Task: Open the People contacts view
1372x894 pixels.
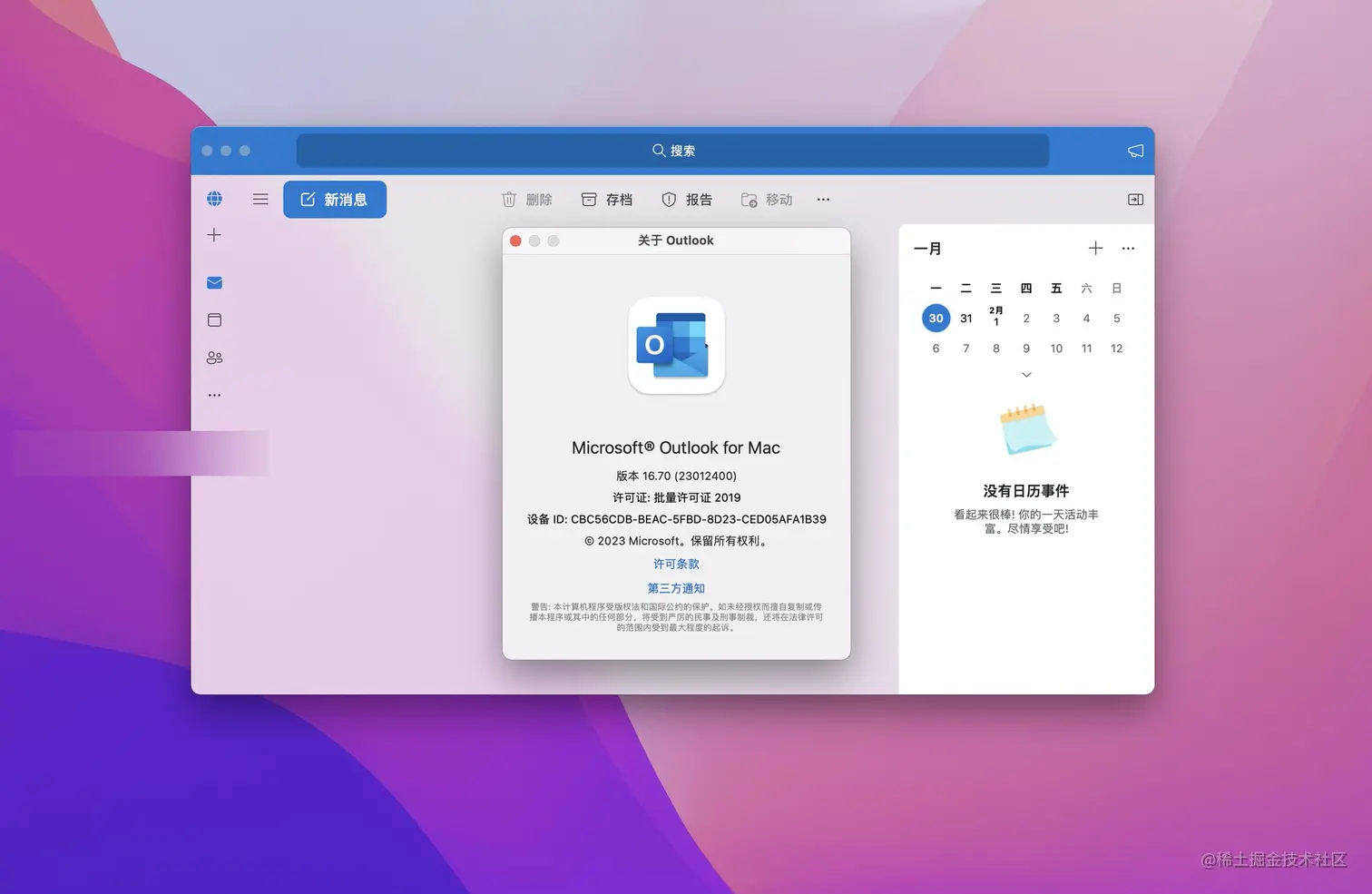Action: click(214, 358)
